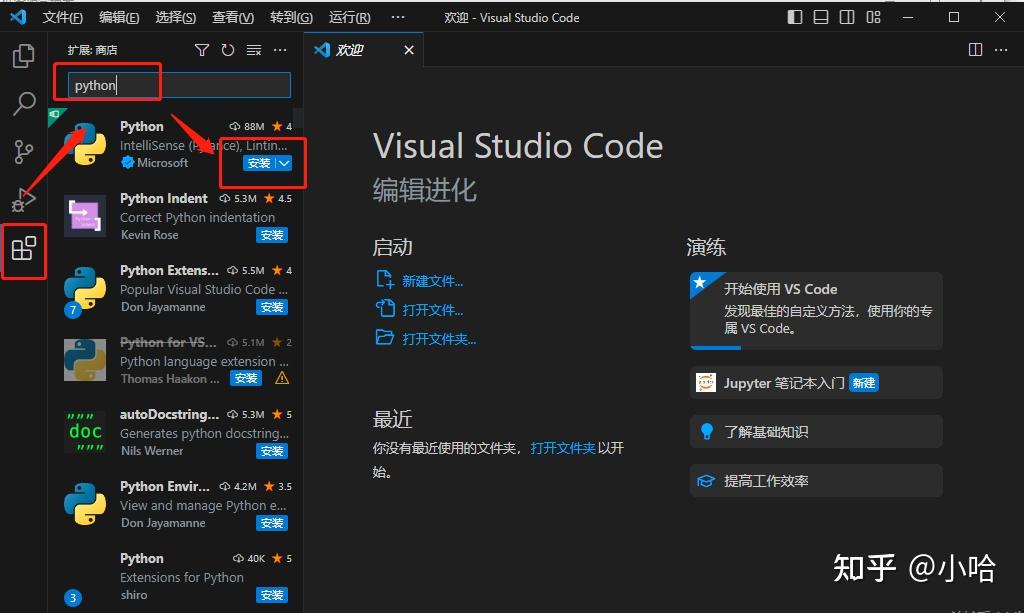Click the filter extensions funnel icon
The image size is (1024, 613).
[202, 50]
